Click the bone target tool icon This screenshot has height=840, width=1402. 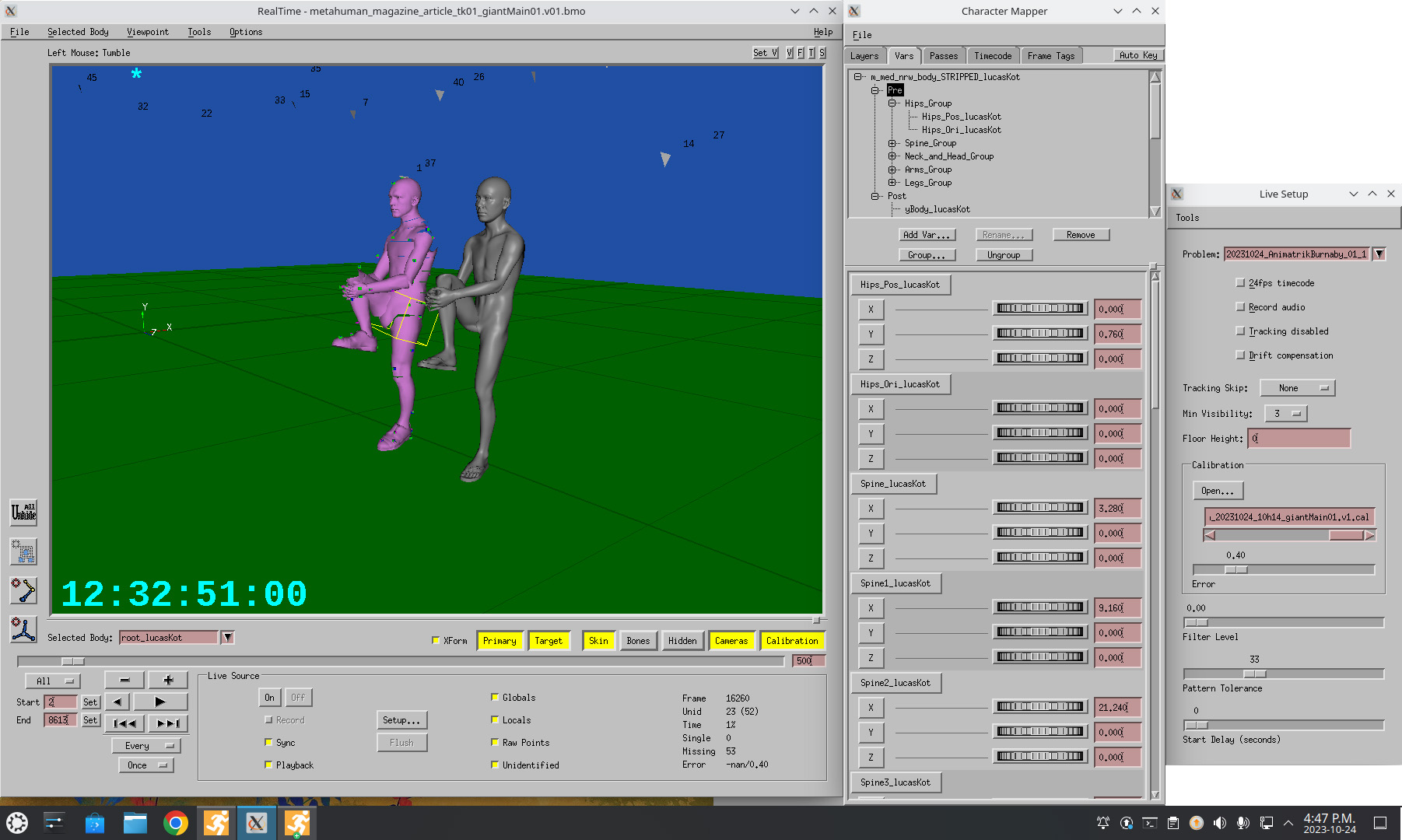23,590
